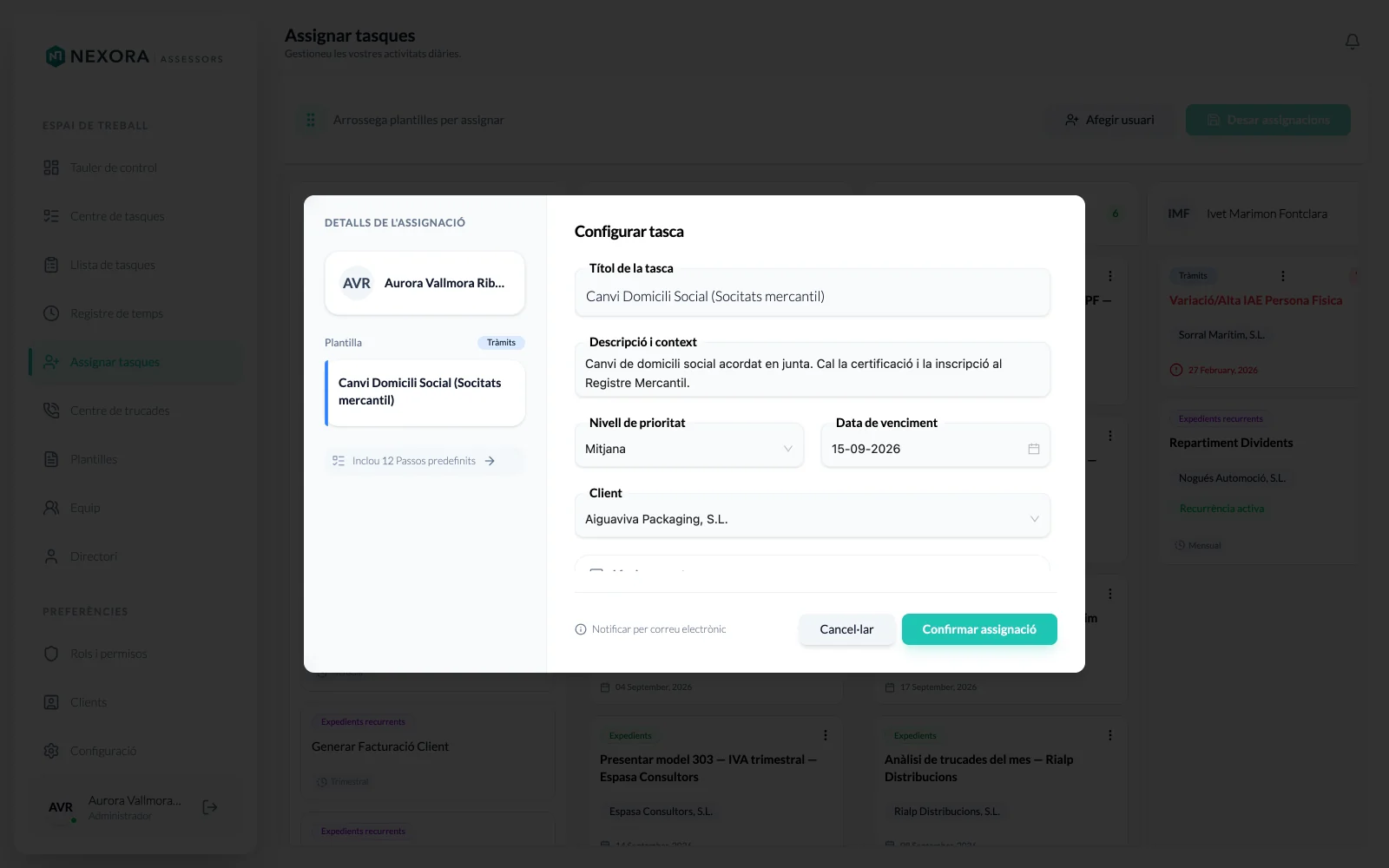
Task: Click the Centre de trucades phone icon
Action: (x=51, y=411)
